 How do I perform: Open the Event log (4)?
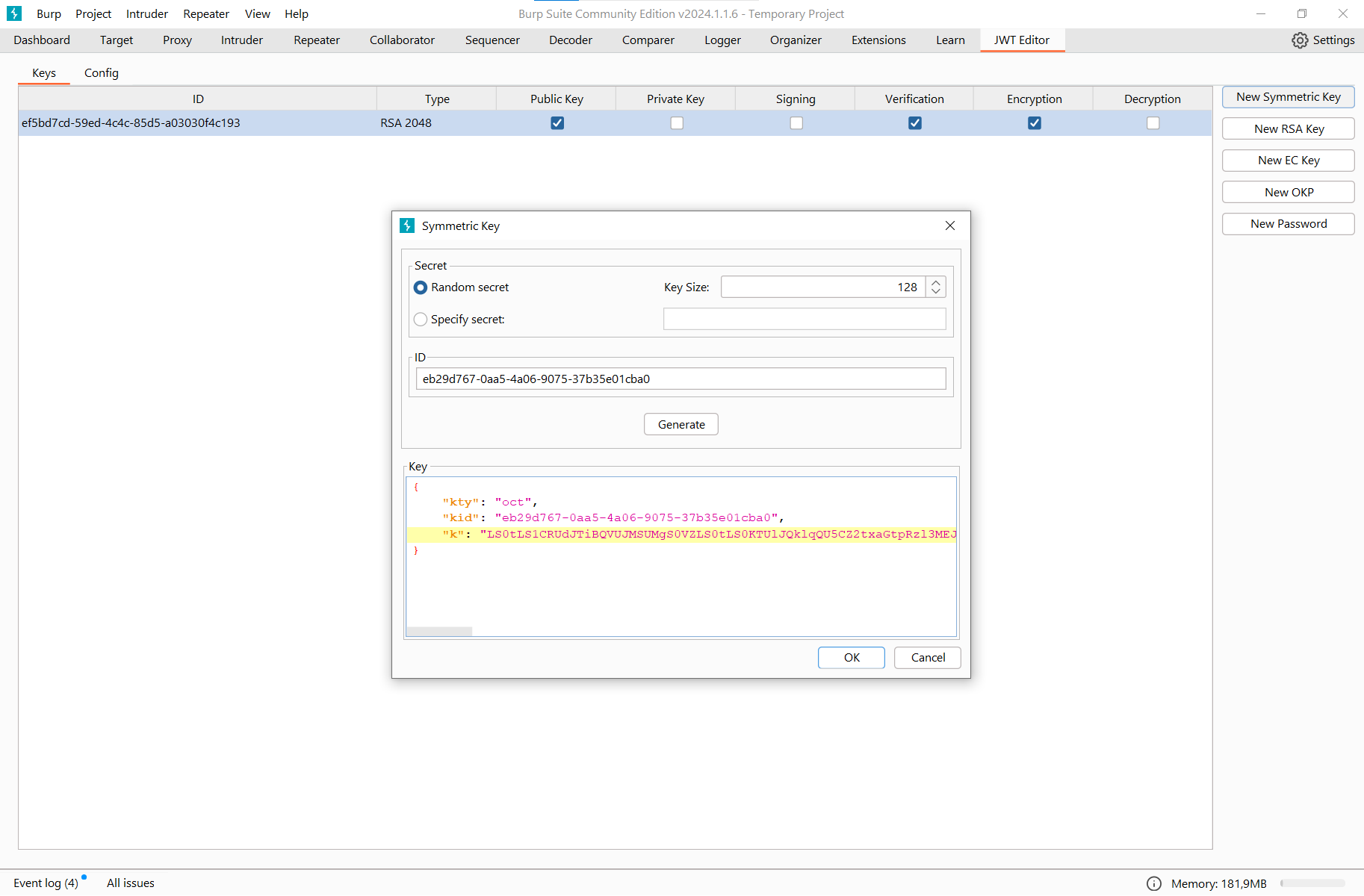point(46,883)
